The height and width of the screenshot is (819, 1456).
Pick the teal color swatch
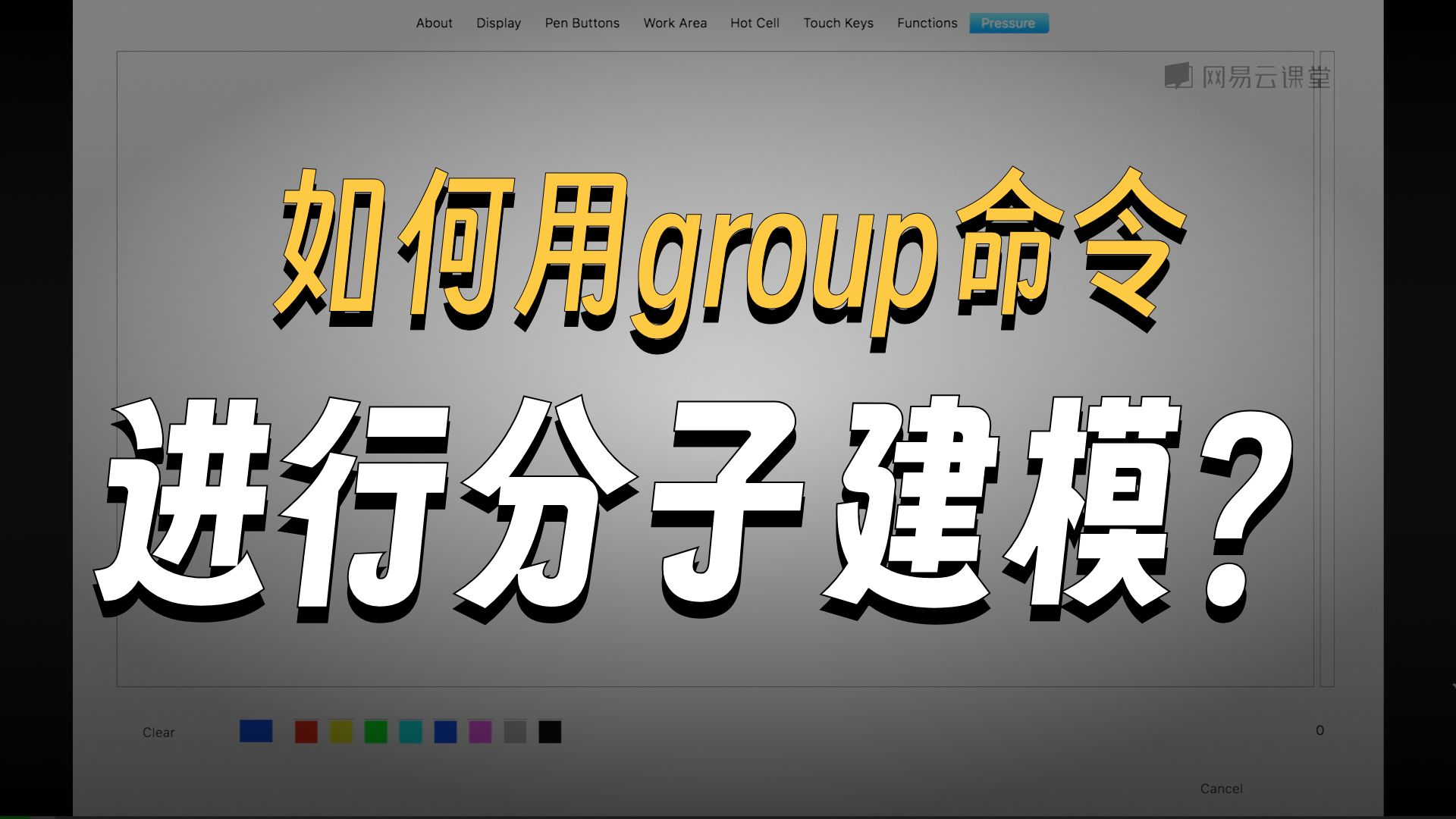[x=410, y=732]
